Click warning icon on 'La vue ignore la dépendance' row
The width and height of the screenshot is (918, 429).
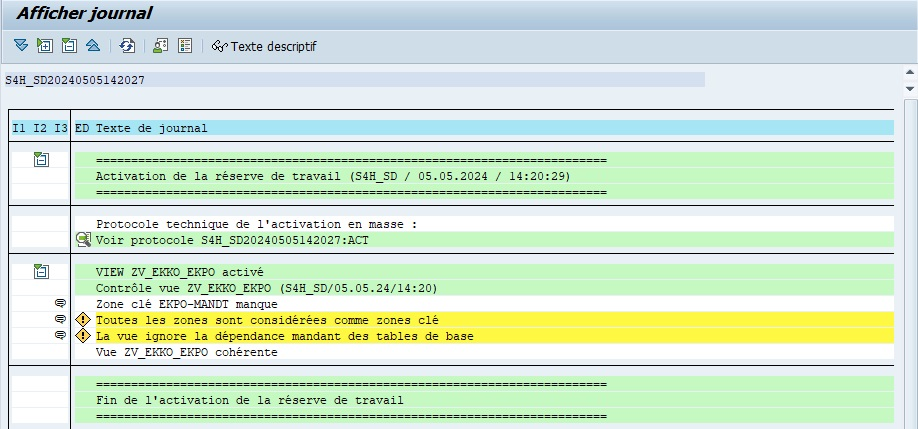click(83, 336)
